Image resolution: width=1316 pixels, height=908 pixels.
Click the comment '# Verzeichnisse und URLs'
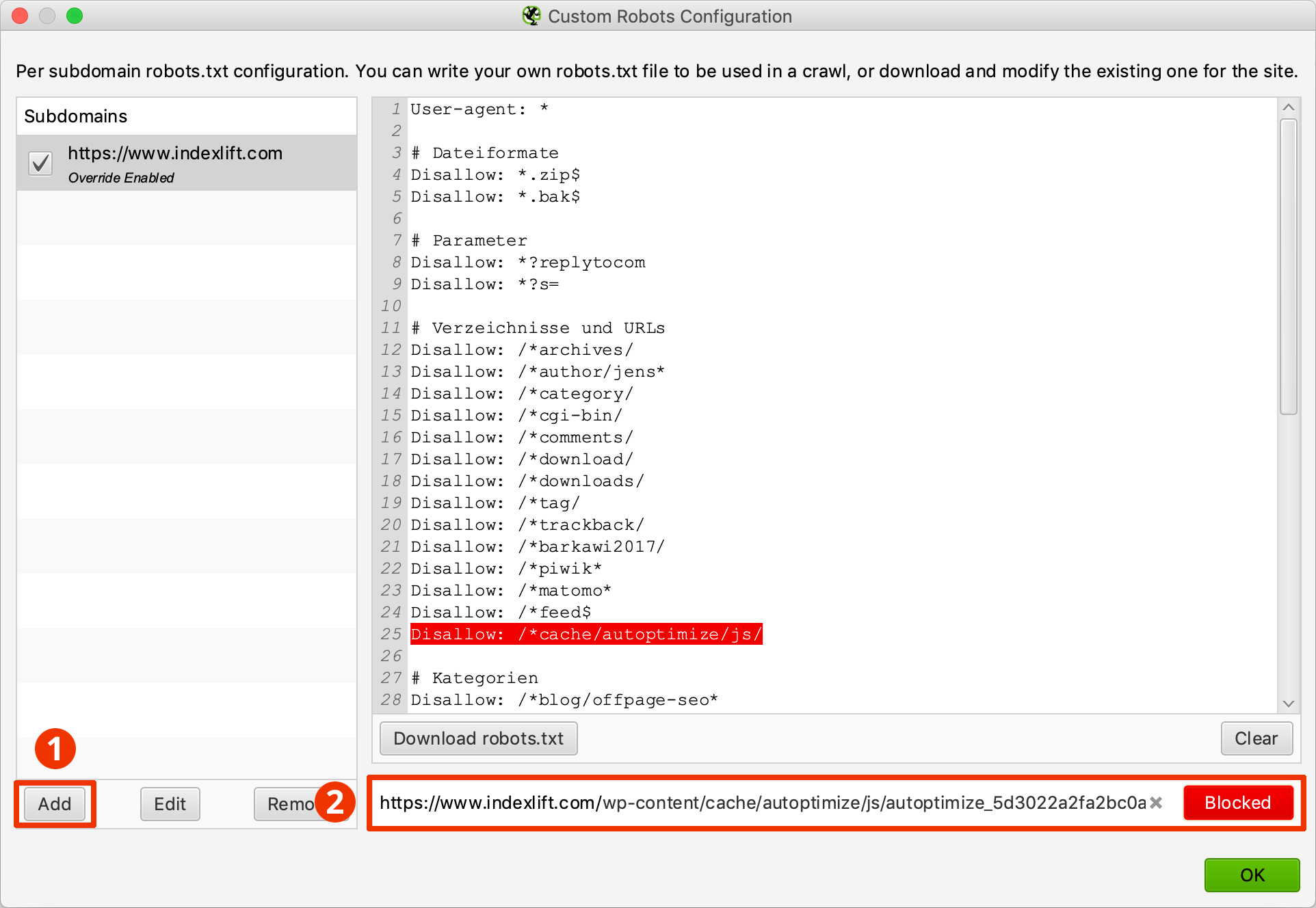pos(538,328)
